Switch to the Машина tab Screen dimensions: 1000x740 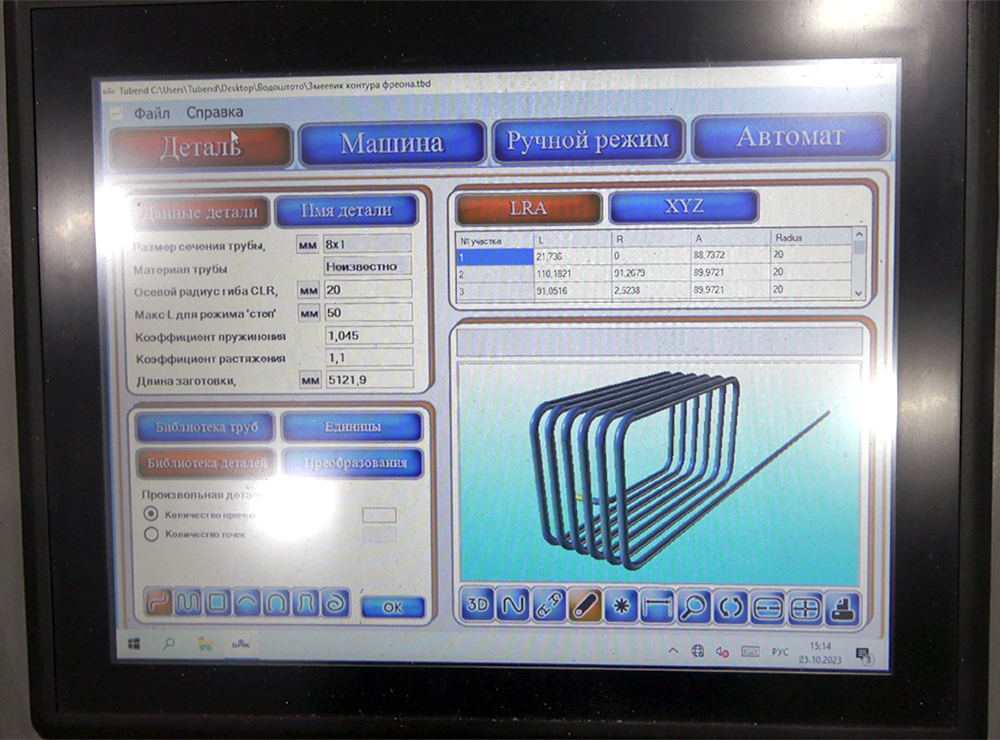391,143
